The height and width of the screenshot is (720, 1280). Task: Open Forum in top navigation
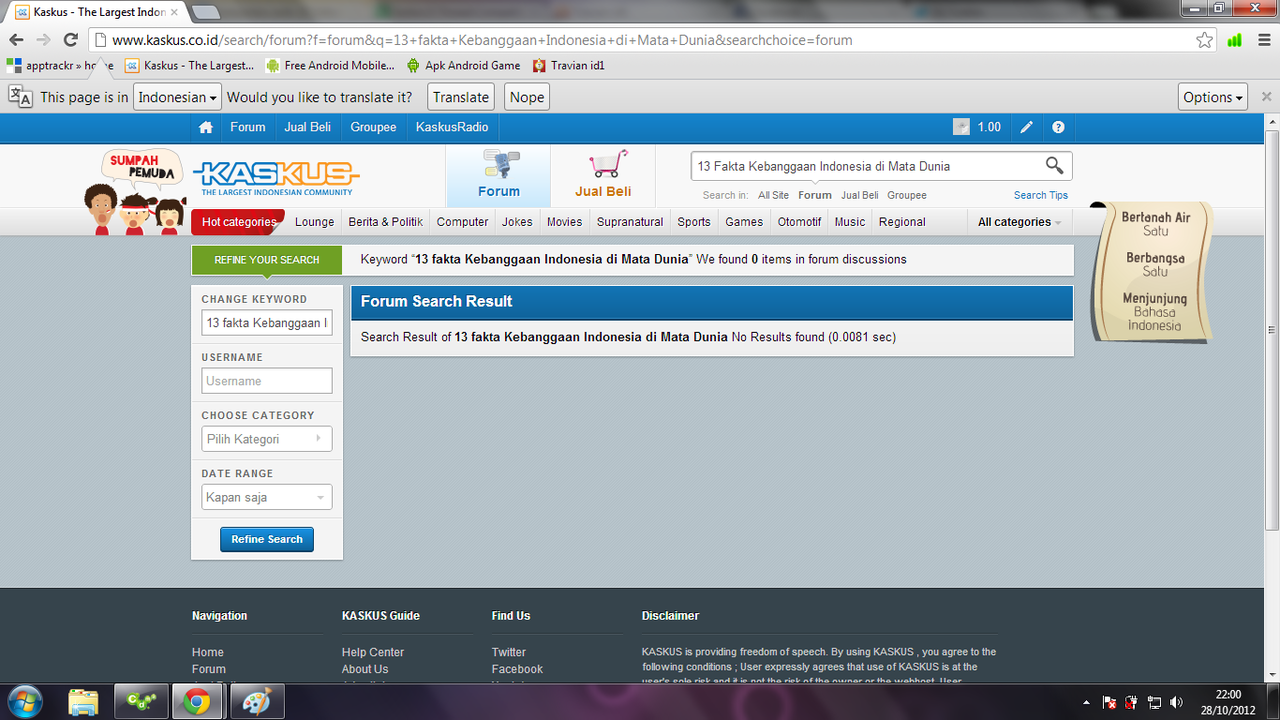coord(248,127)
